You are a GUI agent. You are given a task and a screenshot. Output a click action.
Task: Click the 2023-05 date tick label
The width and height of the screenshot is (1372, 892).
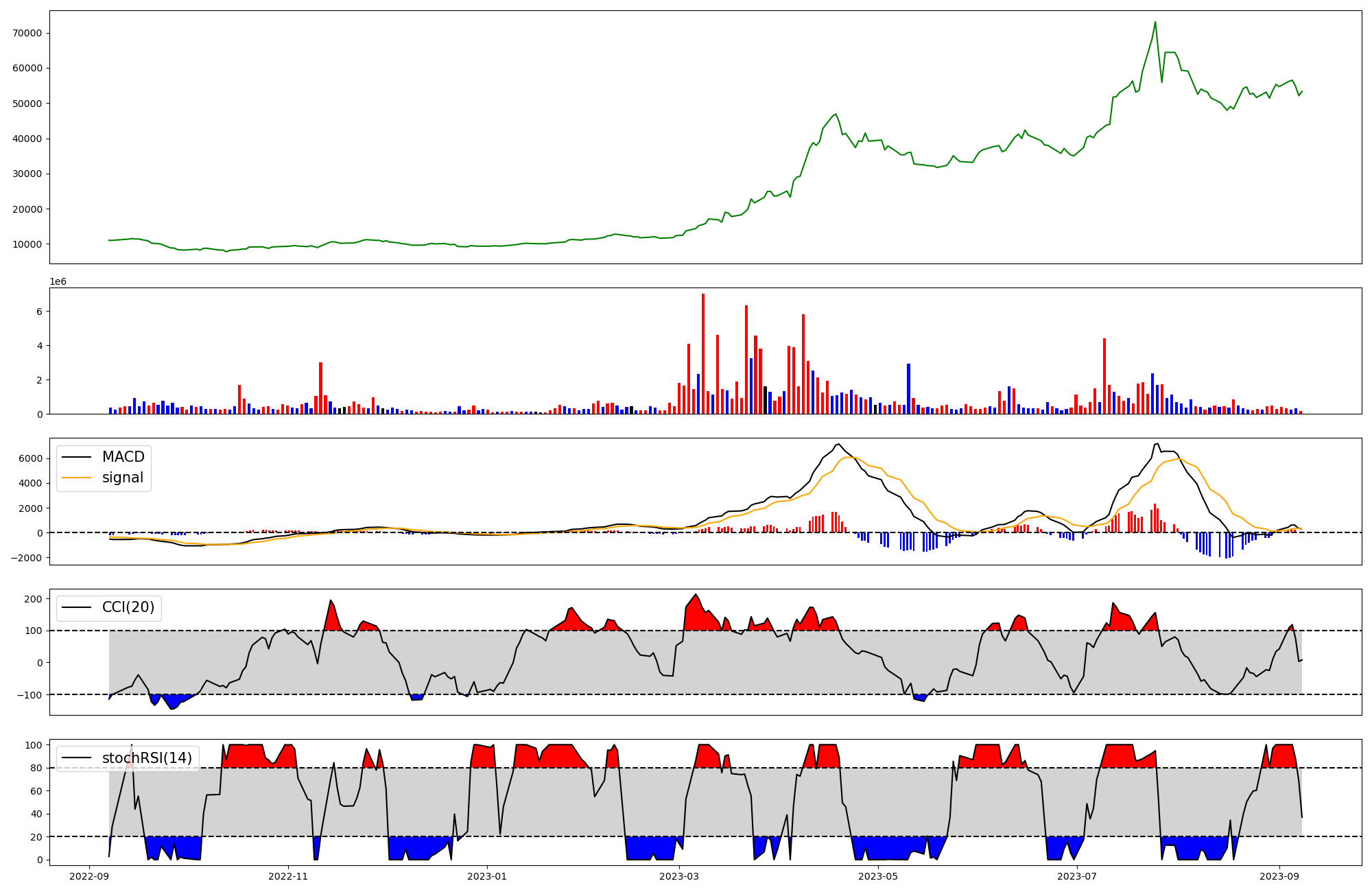click(x=878, y=876)
